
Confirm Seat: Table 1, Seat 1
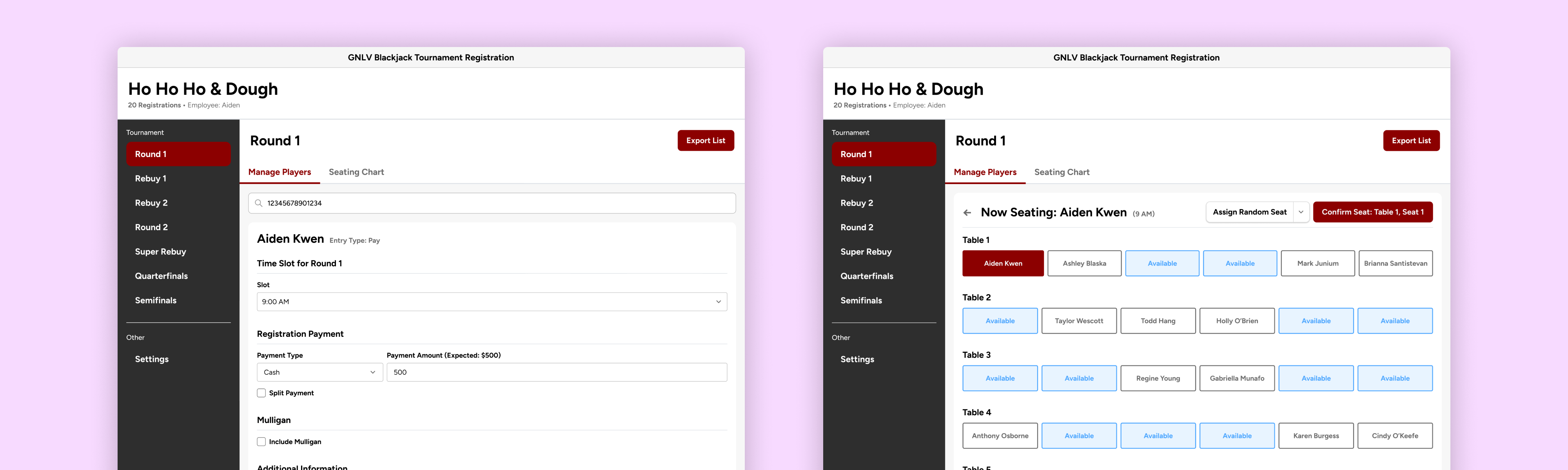[x=1372, y=212]
